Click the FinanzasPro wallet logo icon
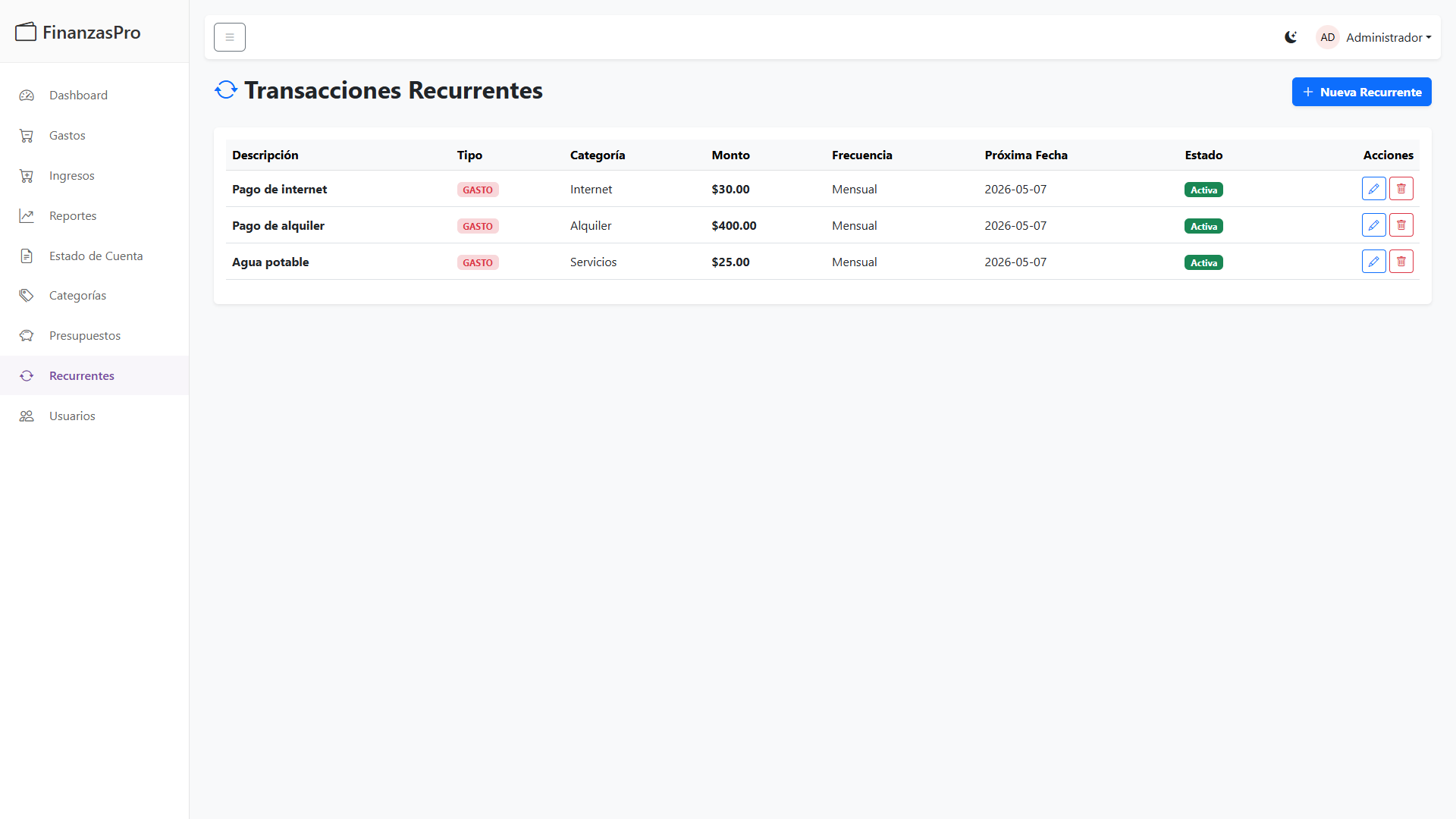Viewport: 1456px width, 819px height. (26, 32)
